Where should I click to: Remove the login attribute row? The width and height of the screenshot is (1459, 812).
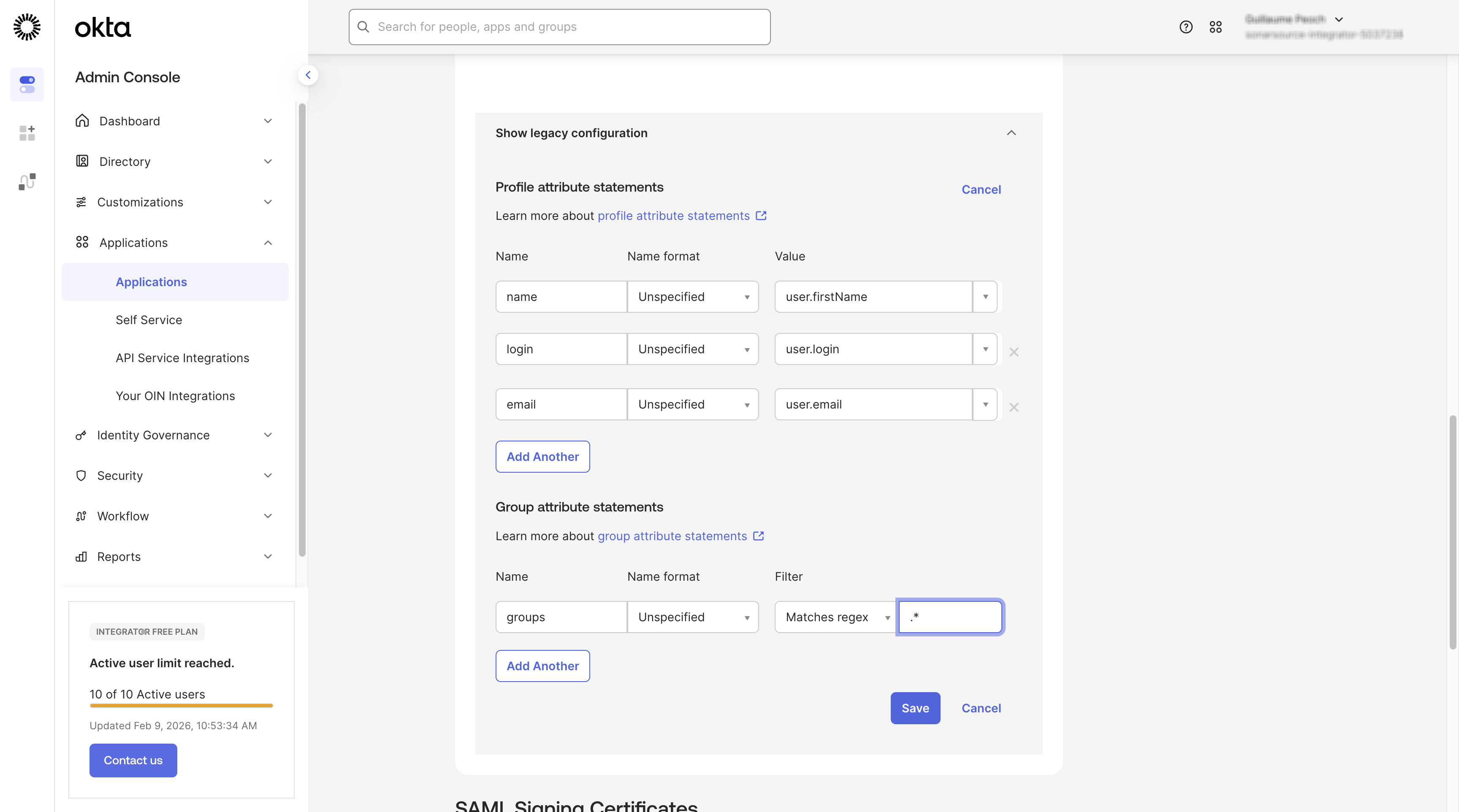pyautogui.click(x=1014, y=352)
